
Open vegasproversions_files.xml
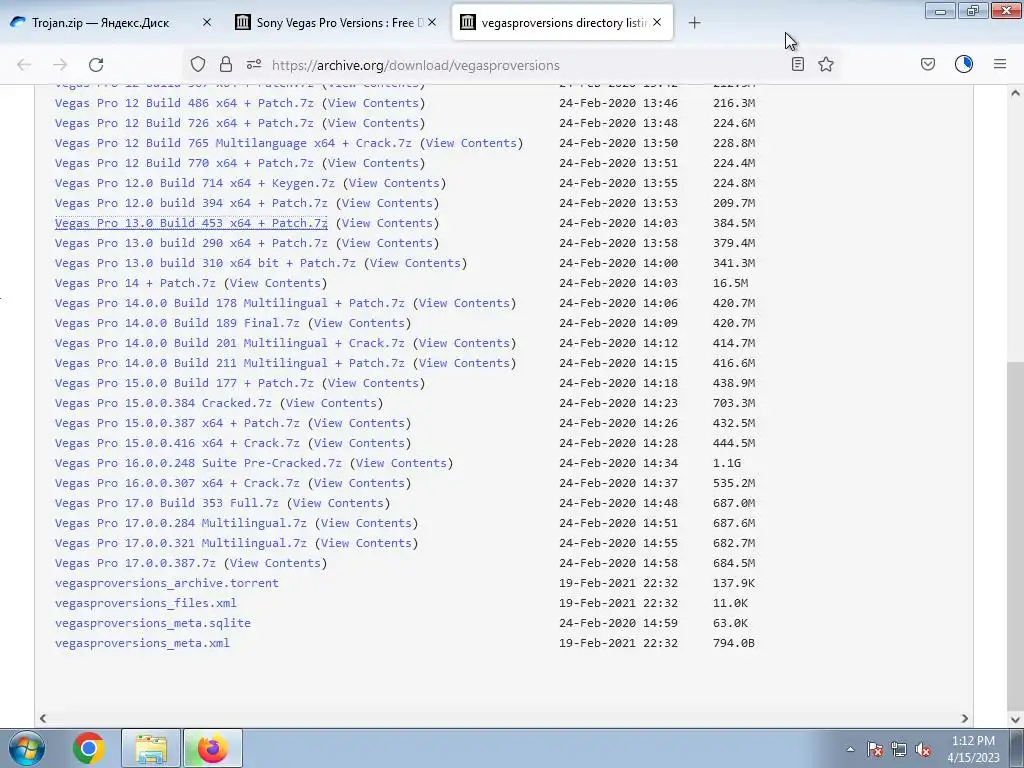coord(146,603)
